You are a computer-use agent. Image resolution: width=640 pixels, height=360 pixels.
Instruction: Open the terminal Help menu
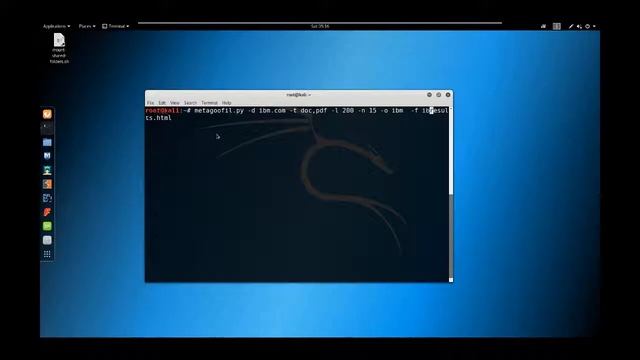pyautogui.click(x=227, y=103)
